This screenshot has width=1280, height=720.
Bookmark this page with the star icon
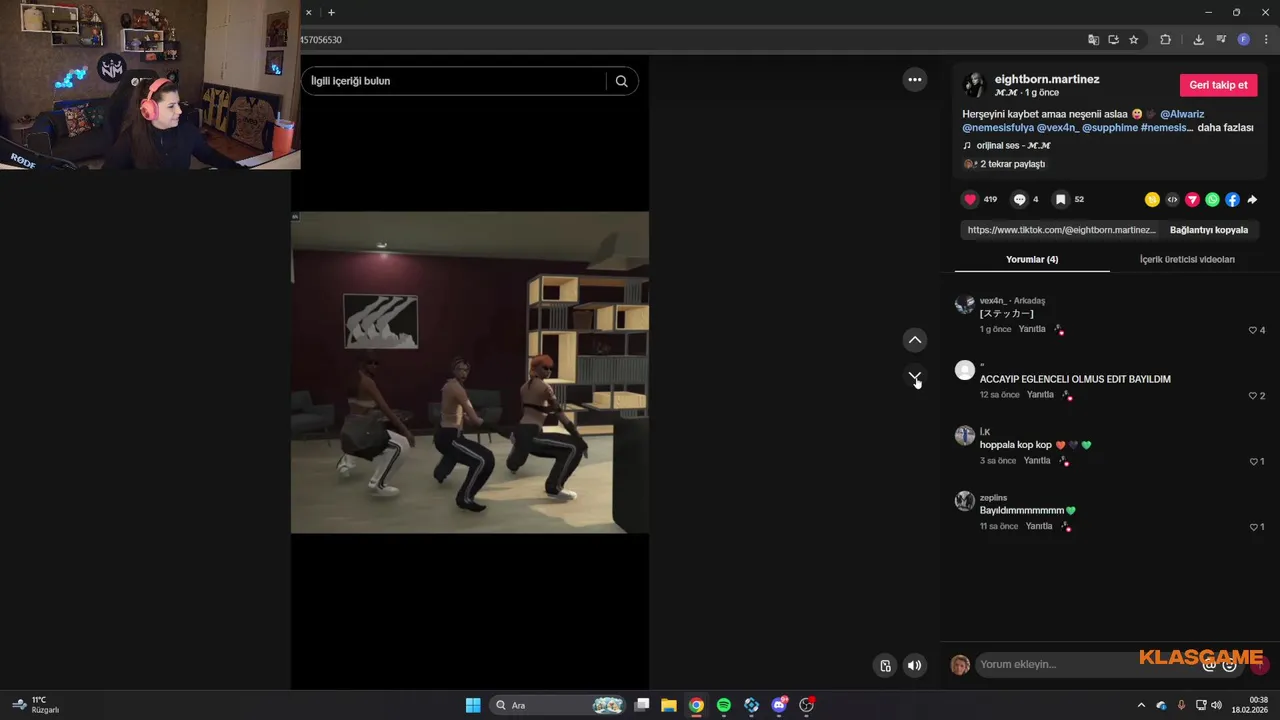tap(1133, 40)
